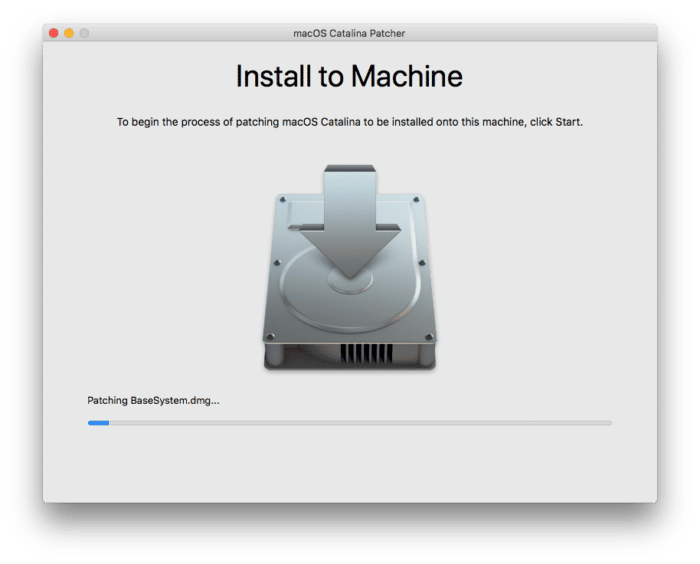Click the instruction text mentioning click Start

point(350,122)
